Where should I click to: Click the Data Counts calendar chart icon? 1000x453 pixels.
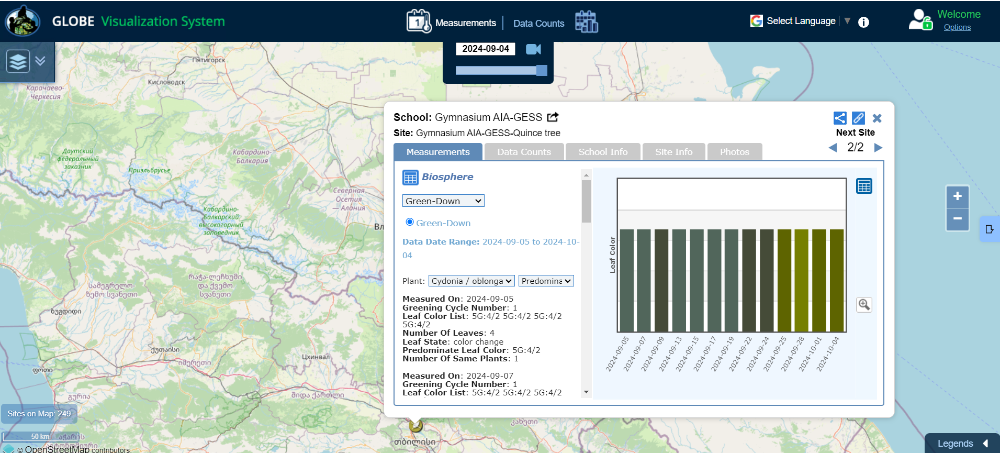point(586,22)
